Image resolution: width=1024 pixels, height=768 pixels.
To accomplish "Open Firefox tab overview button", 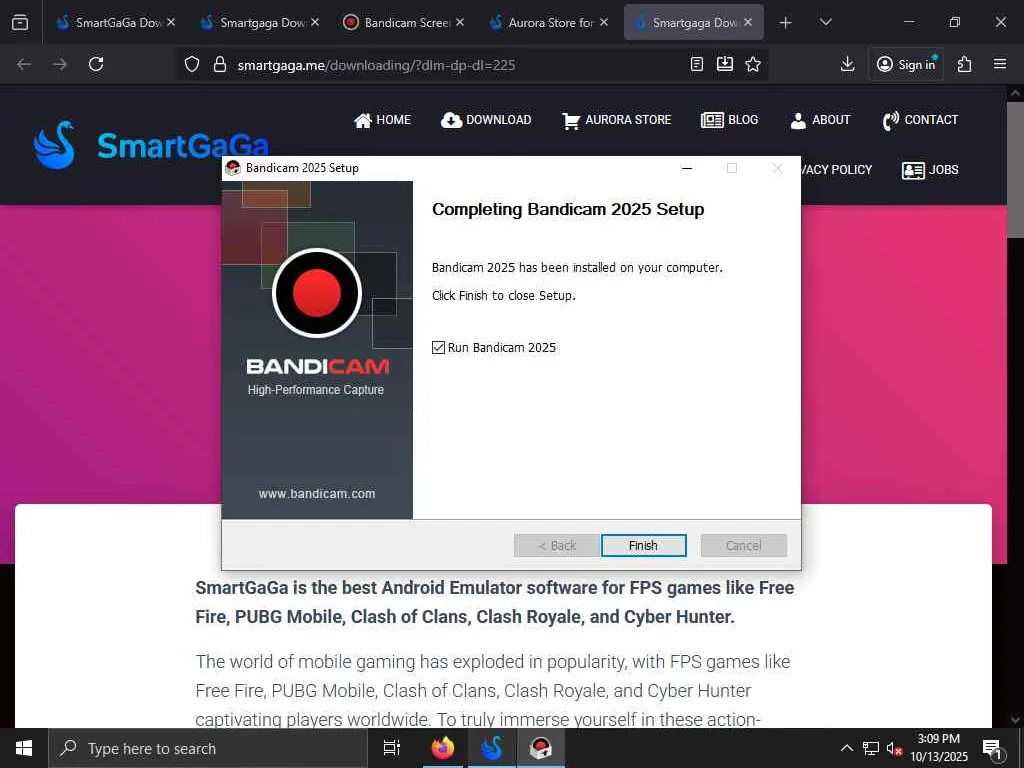I will click(x=20, y=22).
